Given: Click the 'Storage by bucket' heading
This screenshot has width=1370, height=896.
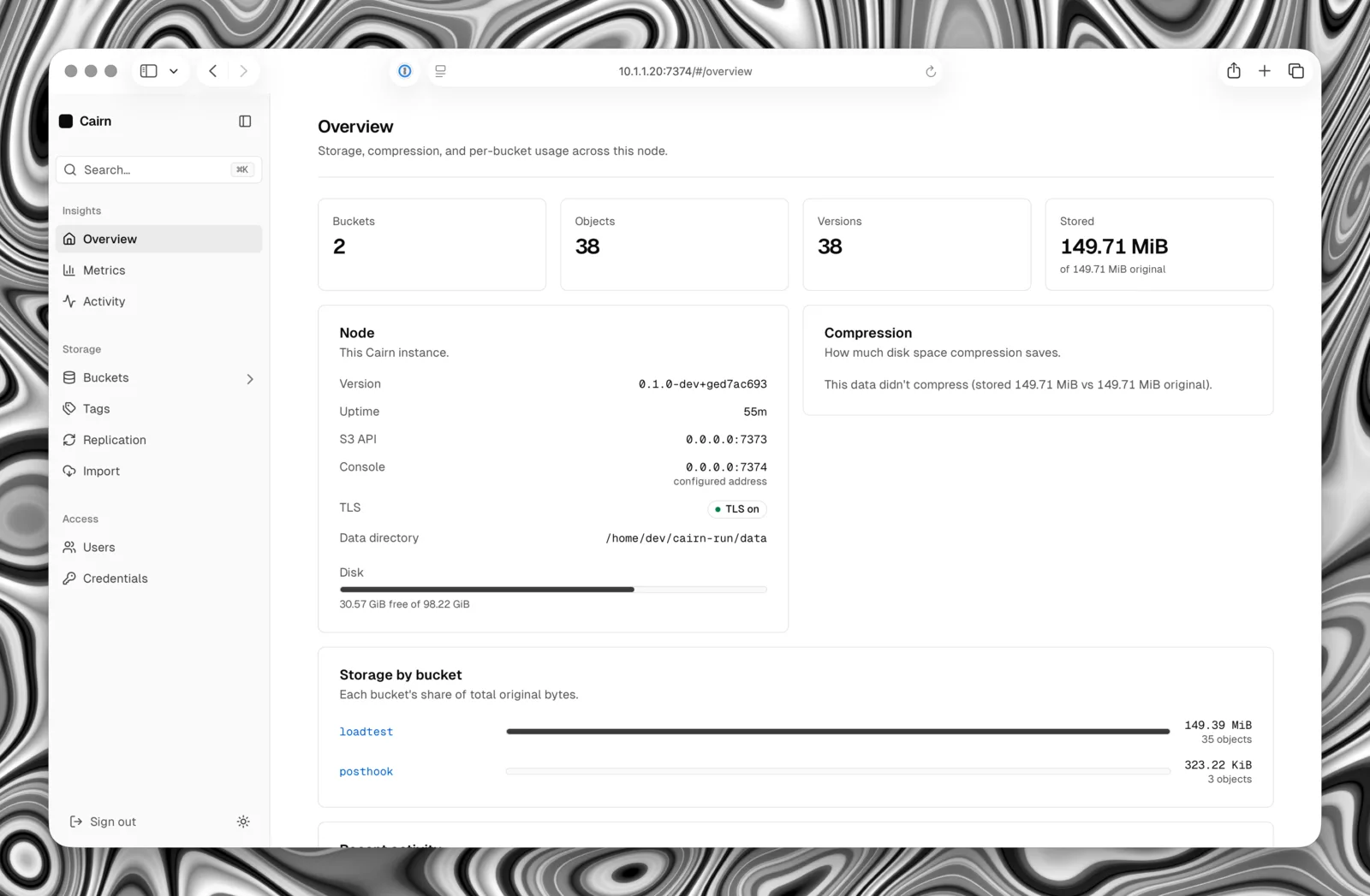Looking at the screenshot, I should coord(400,675).
